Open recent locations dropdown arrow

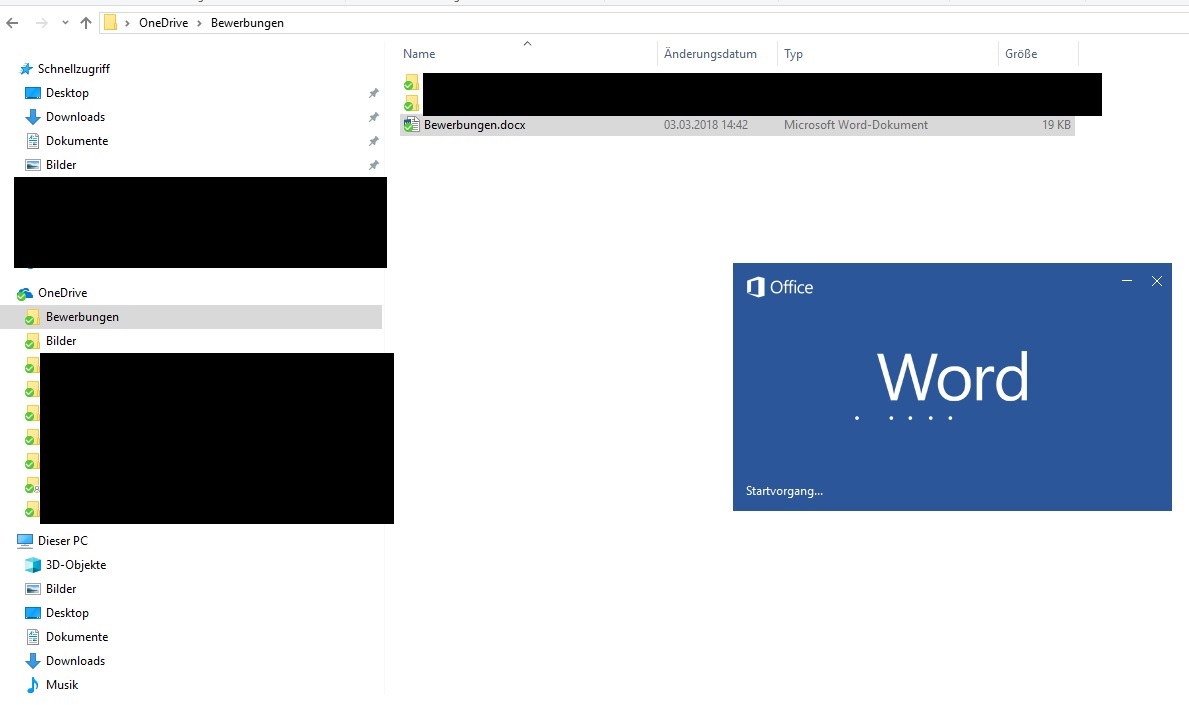(65, 23)
